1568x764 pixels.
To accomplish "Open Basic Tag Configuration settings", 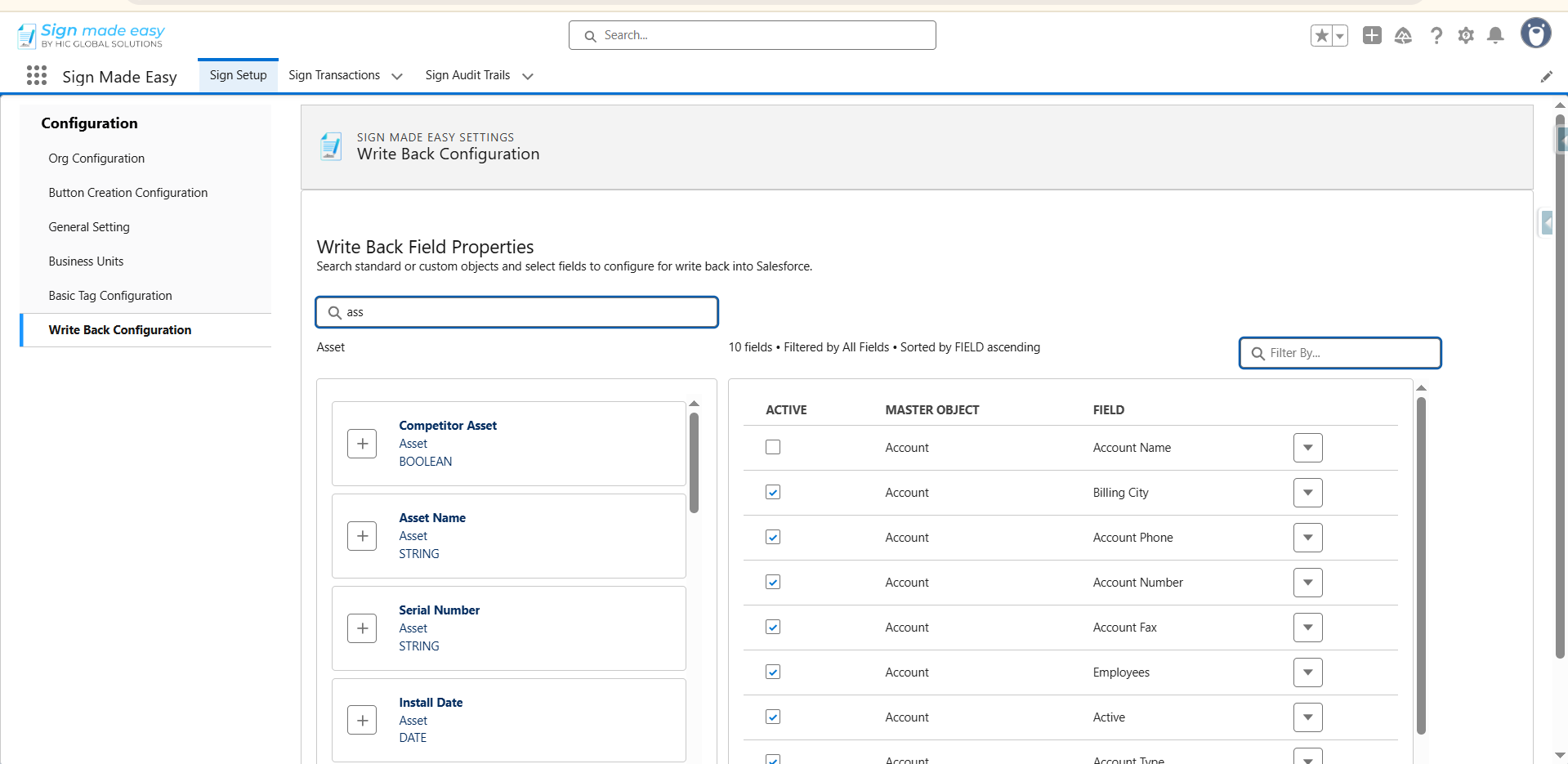I will tap(110, 296).
